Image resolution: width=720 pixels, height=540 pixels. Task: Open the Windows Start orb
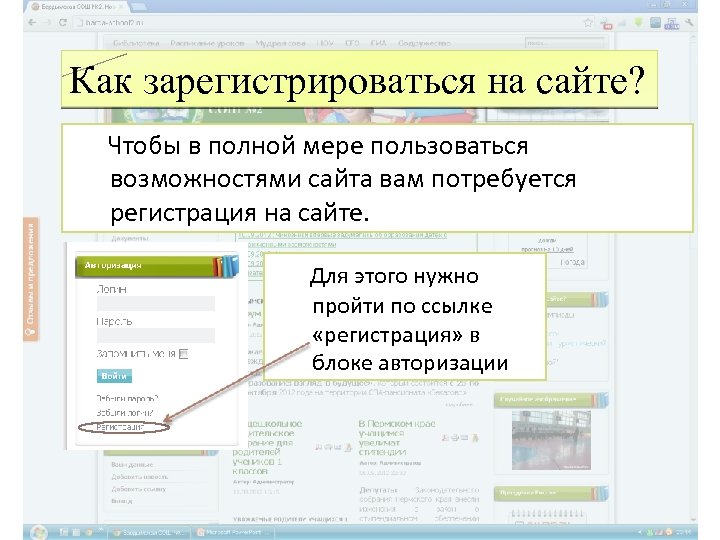39,533
